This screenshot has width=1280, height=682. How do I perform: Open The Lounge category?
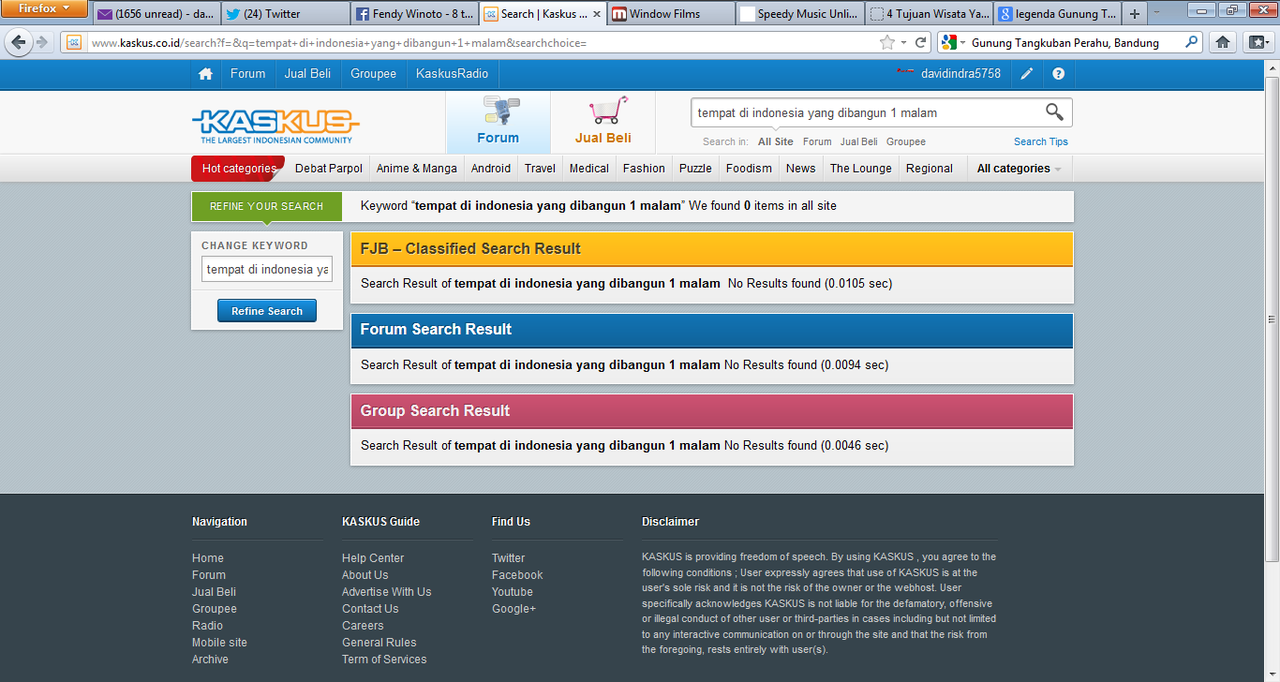tap(860, 168)
